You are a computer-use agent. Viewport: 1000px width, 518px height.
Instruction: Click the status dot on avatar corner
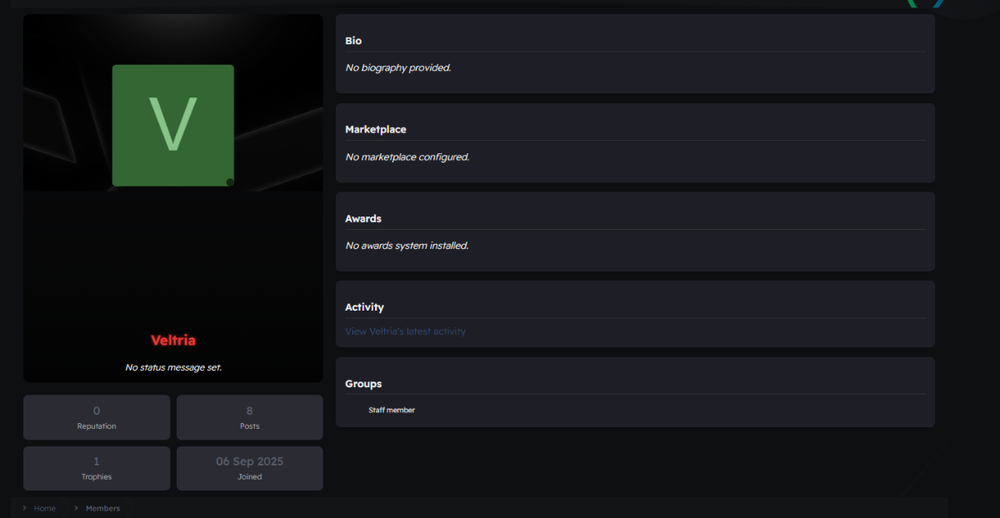(x=230, y=182)
